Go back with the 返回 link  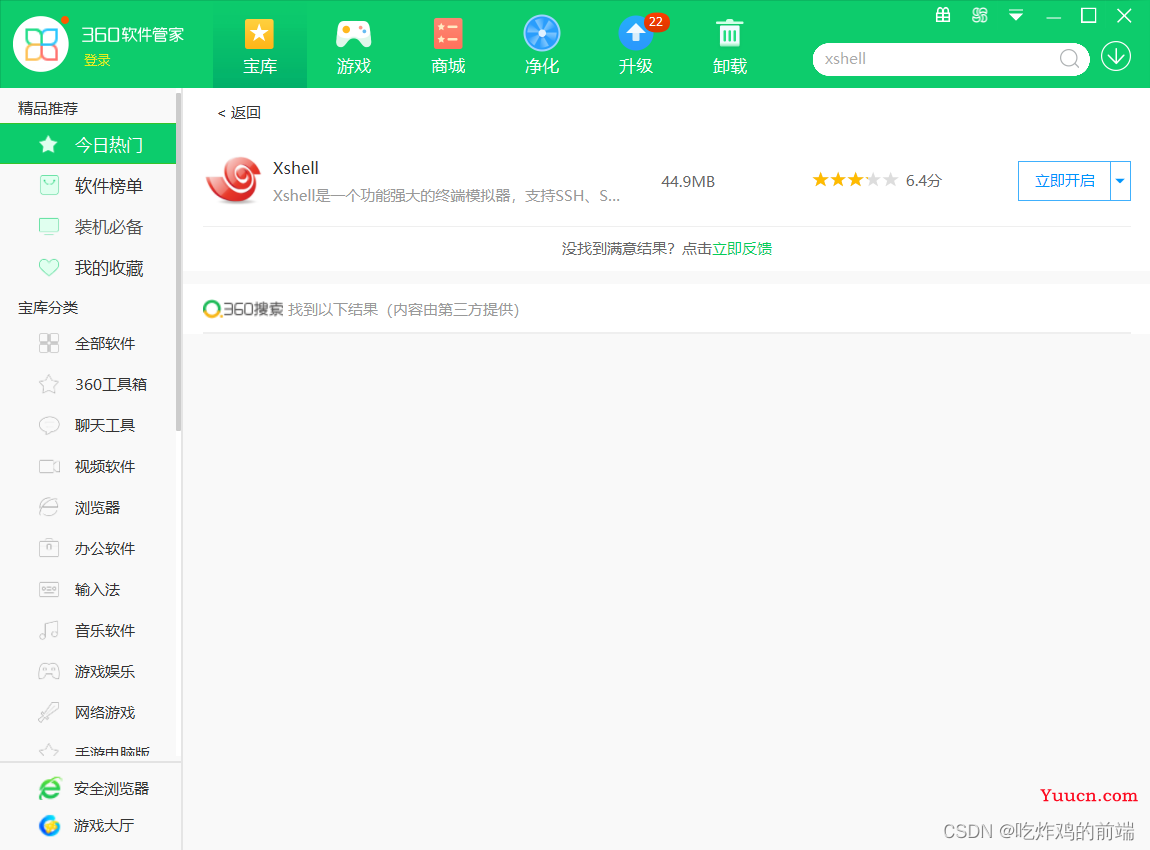click(x=239, y=112)
